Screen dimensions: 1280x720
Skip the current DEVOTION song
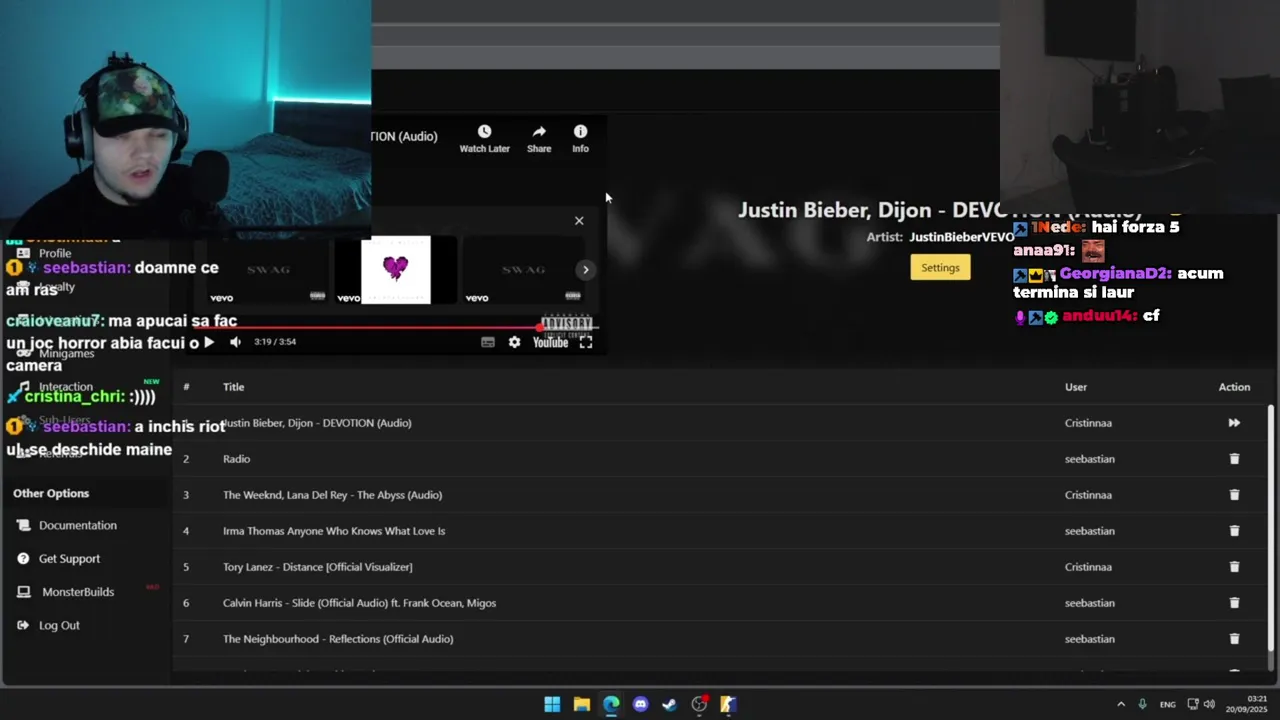click(1234, 423)
